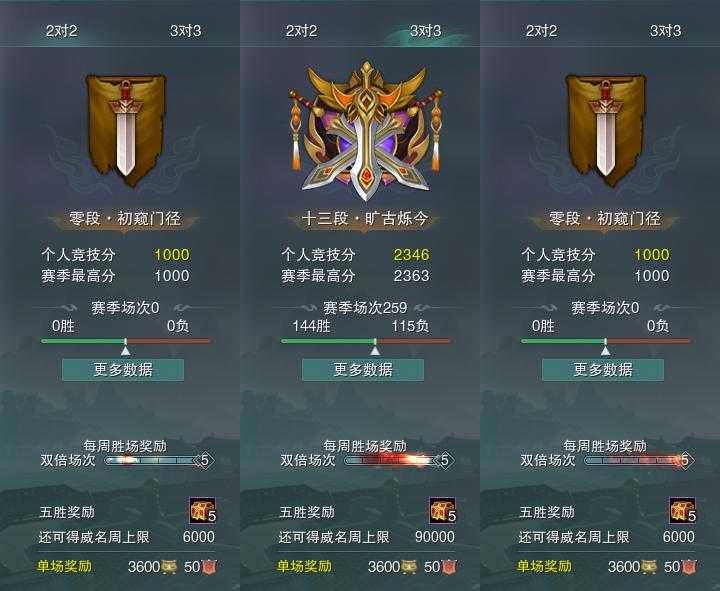
Task: Open the 五胜奖励 chest in right panel
Action: click(x=683, y=510)
